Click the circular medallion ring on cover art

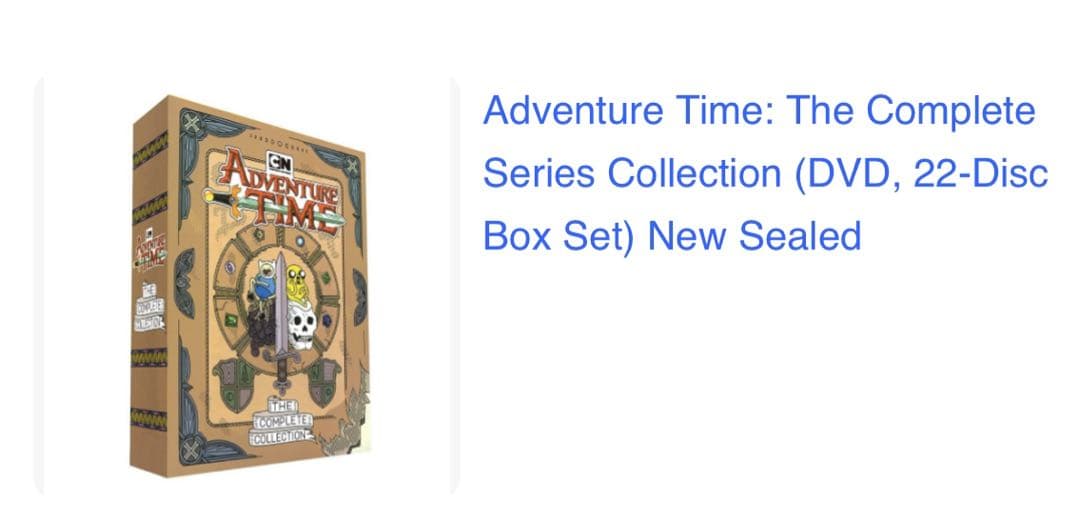point(278,297)
